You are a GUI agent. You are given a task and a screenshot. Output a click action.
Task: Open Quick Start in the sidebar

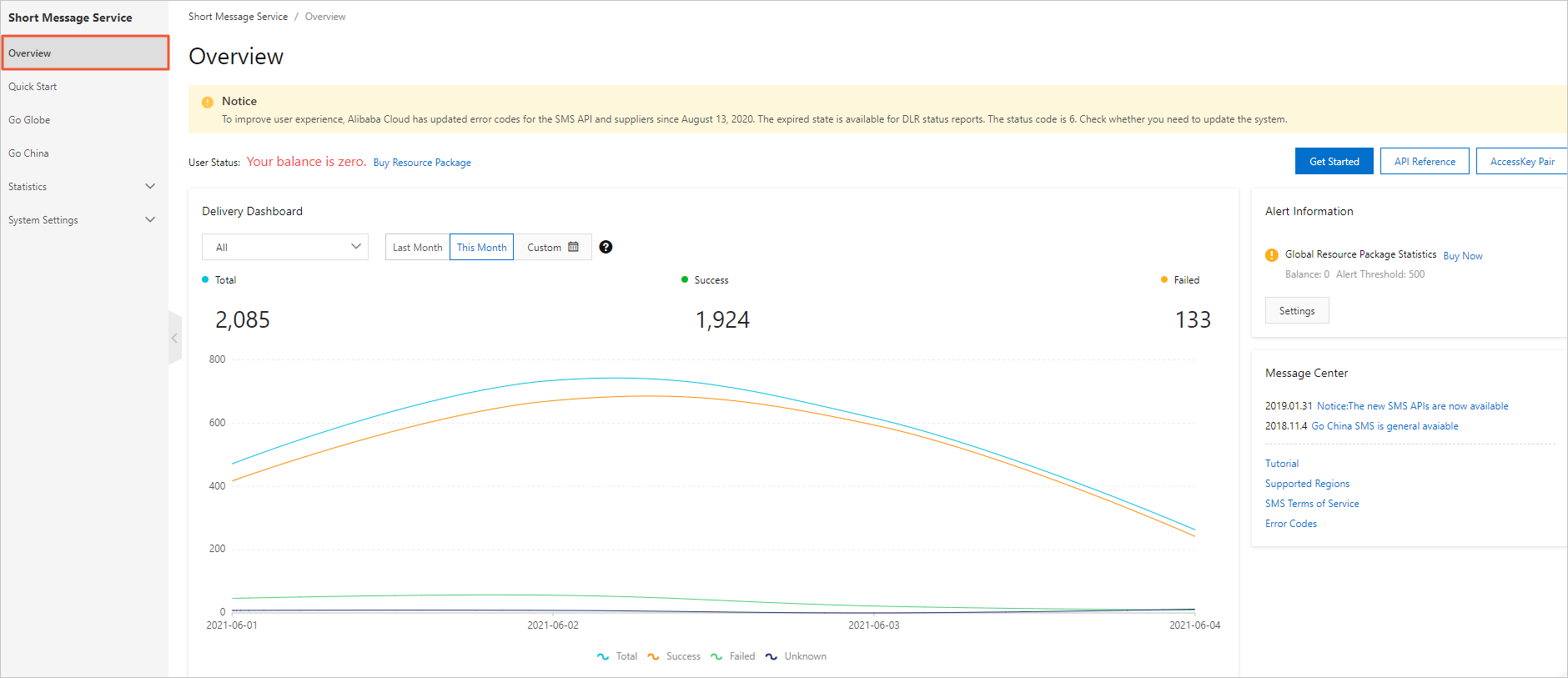[33, 87]
